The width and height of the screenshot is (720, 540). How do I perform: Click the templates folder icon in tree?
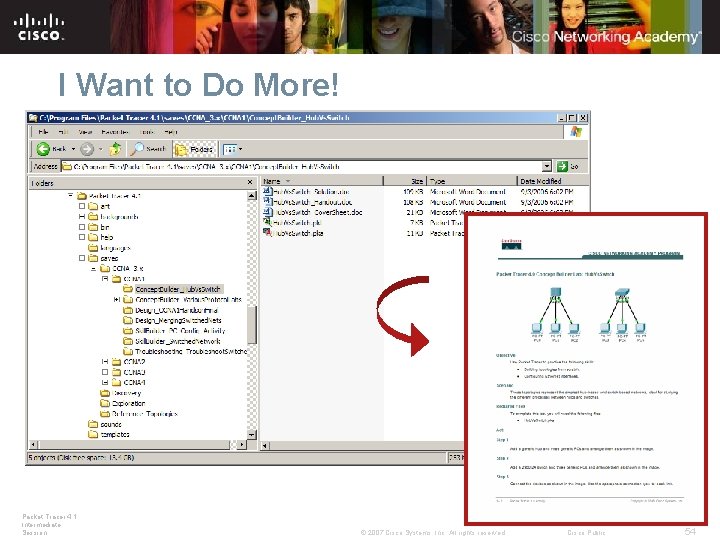coord(93,434)
